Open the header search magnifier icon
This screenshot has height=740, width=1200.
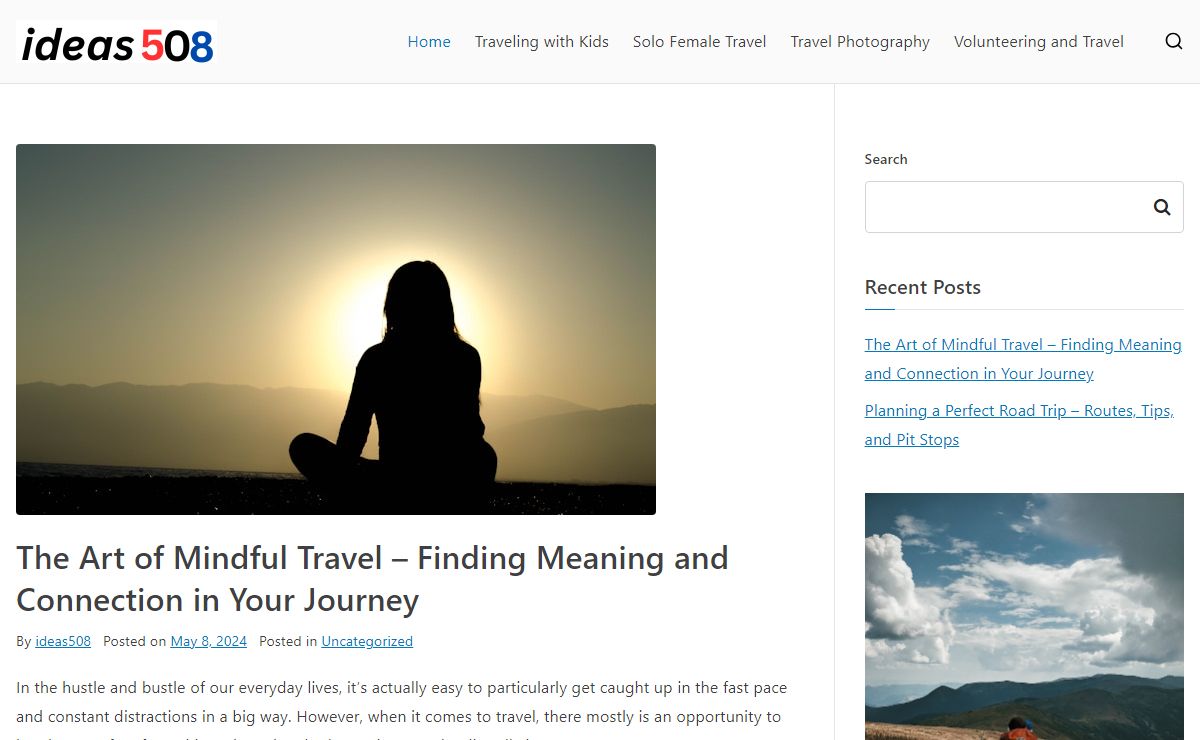pos(1174,41)
